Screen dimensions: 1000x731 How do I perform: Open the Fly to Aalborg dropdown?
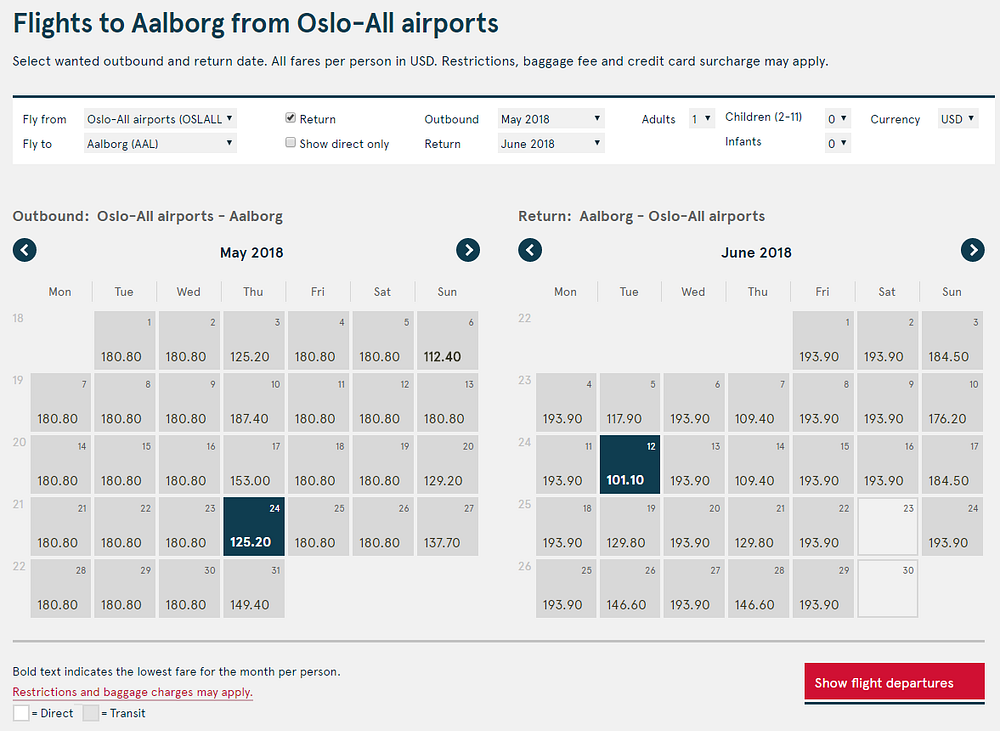point(160,144)
